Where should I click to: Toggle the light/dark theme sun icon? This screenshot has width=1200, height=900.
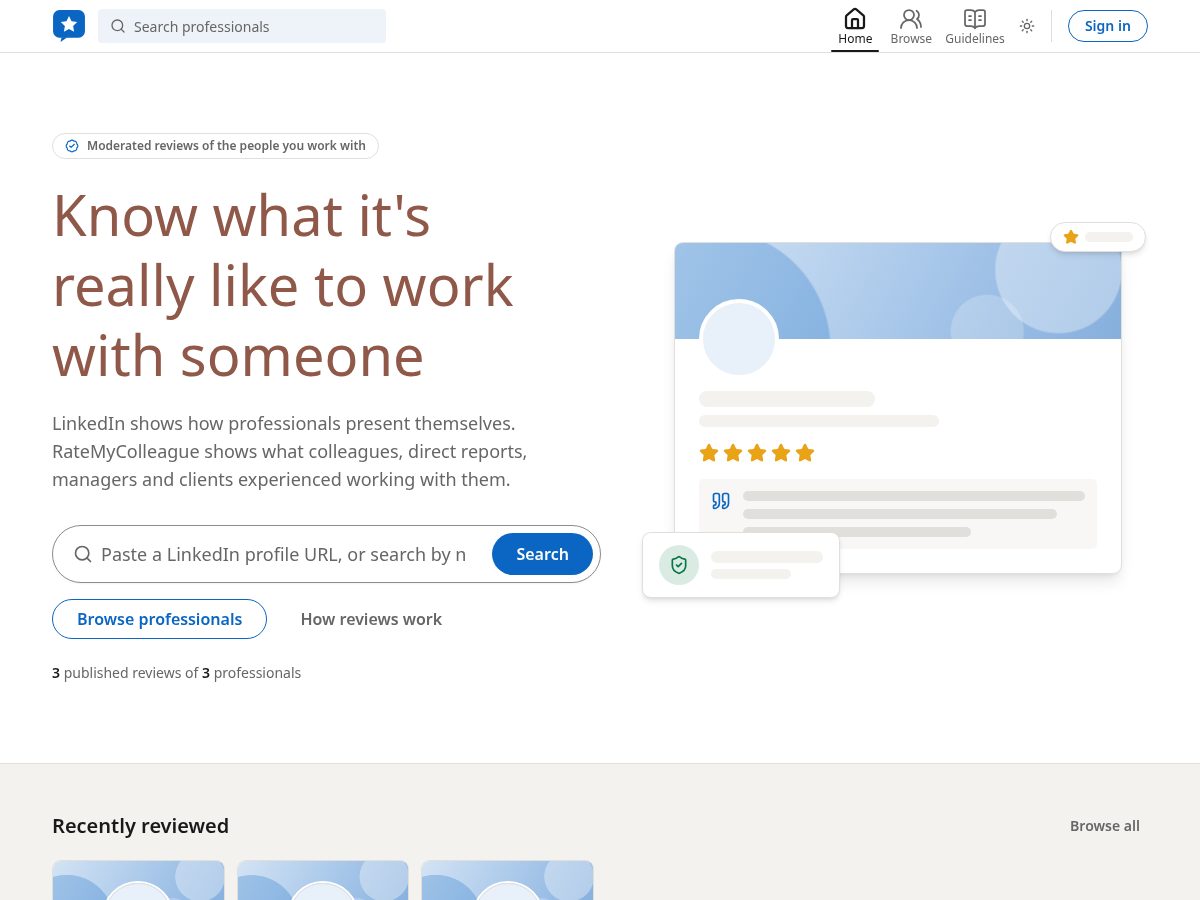1027,26
